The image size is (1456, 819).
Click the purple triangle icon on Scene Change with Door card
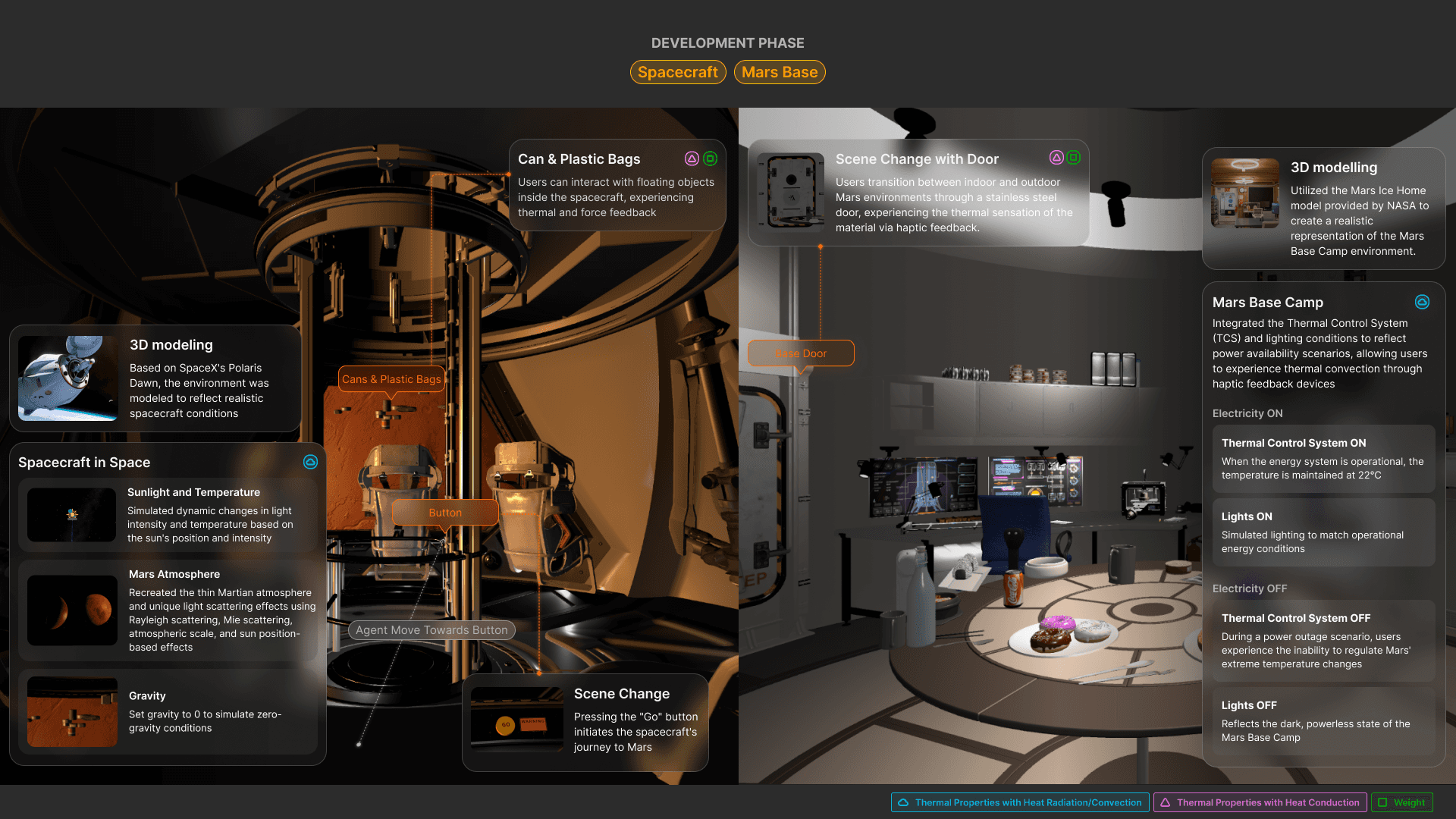point(1056,158)
